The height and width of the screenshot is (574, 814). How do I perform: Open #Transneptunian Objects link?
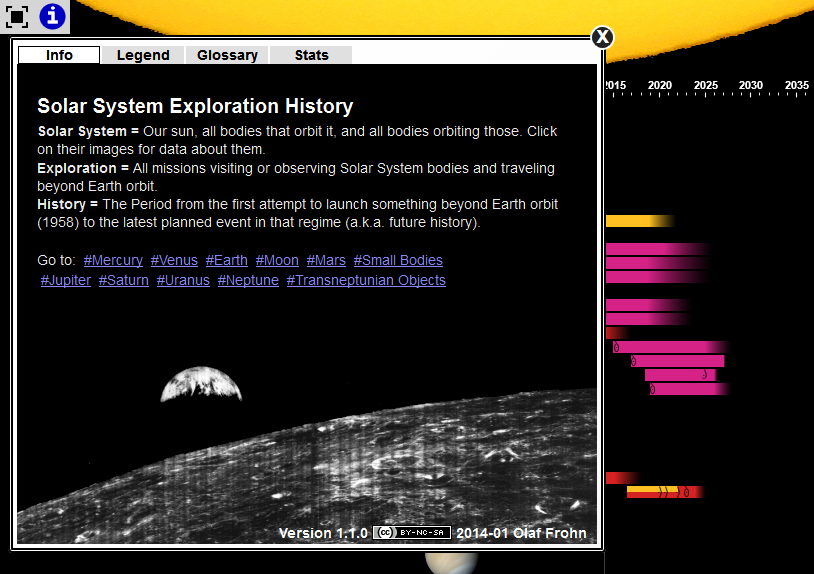pyautogui.click(x=366, y=280)
